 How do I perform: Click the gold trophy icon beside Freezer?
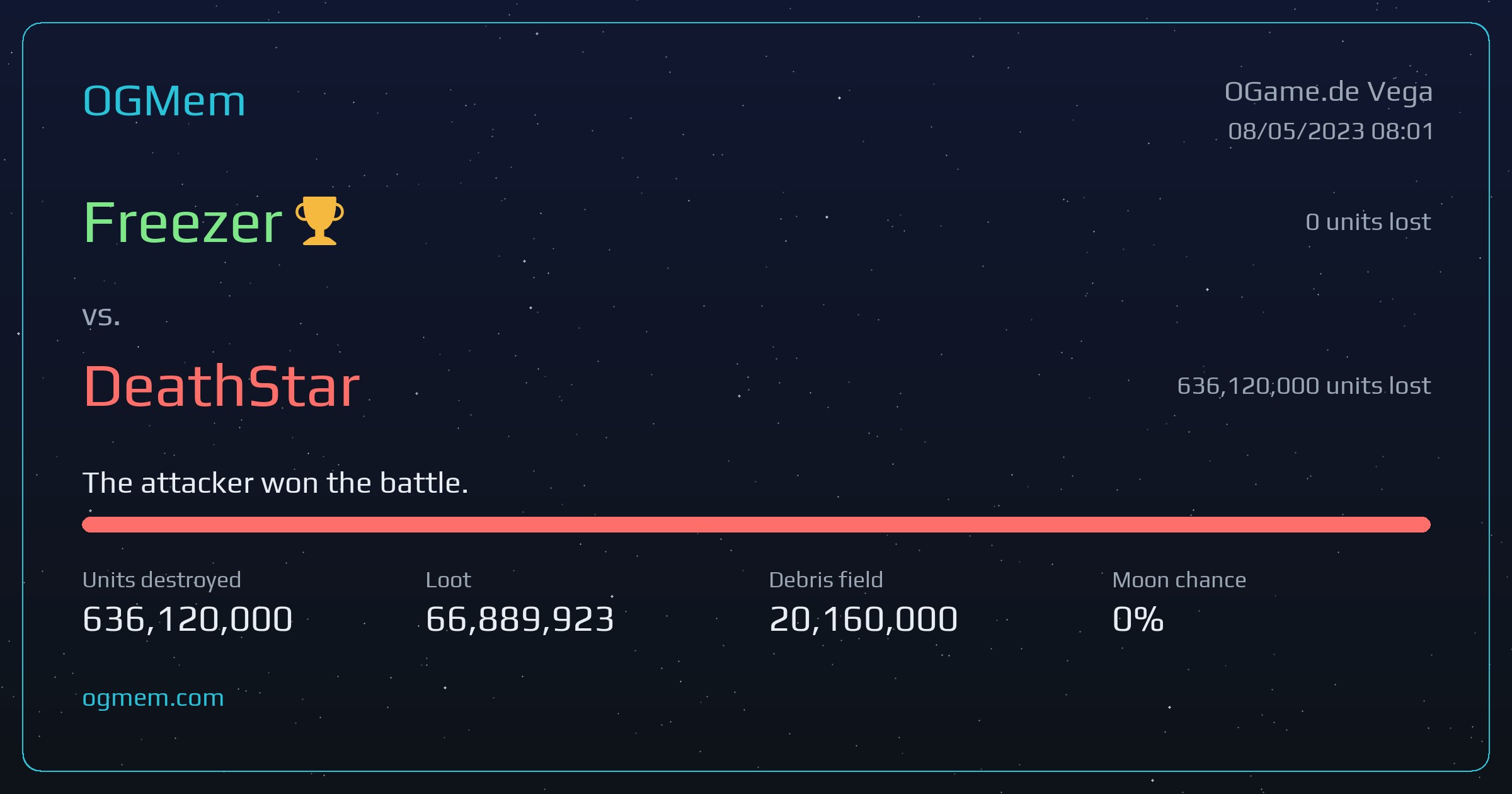click(x=319, y=221)
